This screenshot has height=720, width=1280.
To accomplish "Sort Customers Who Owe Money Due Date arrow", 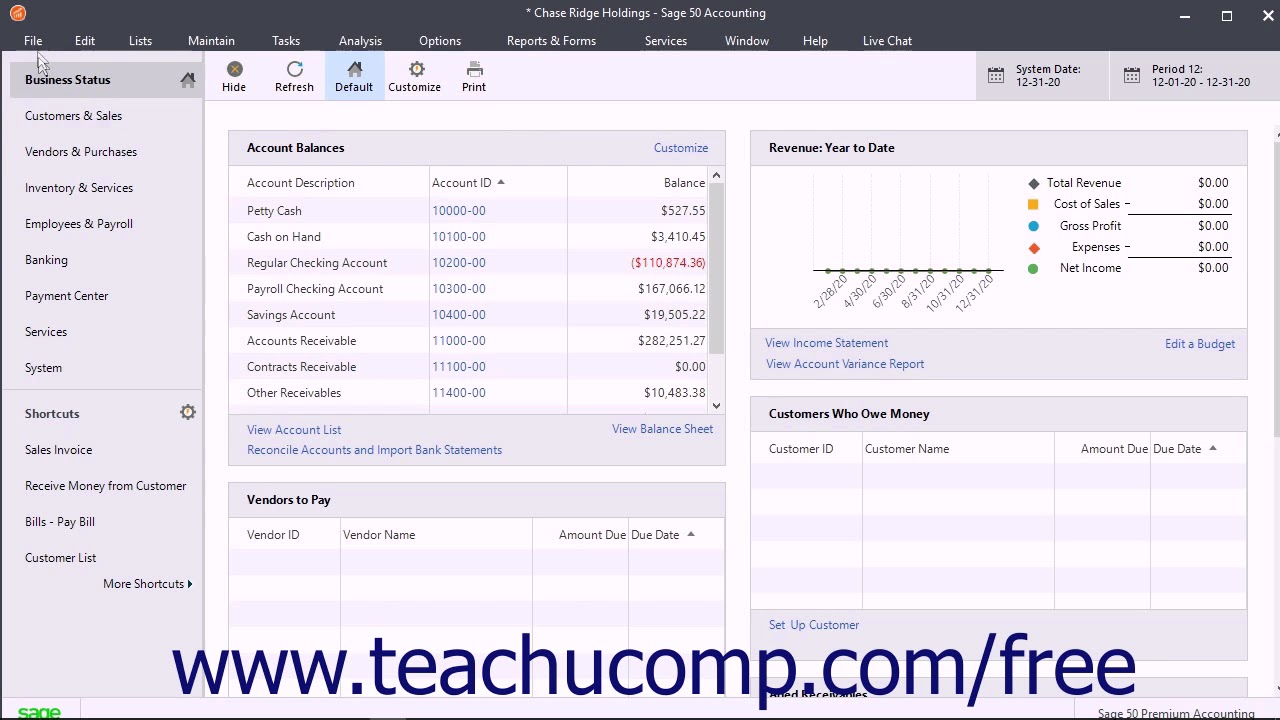I will [x=1213, y=449].
